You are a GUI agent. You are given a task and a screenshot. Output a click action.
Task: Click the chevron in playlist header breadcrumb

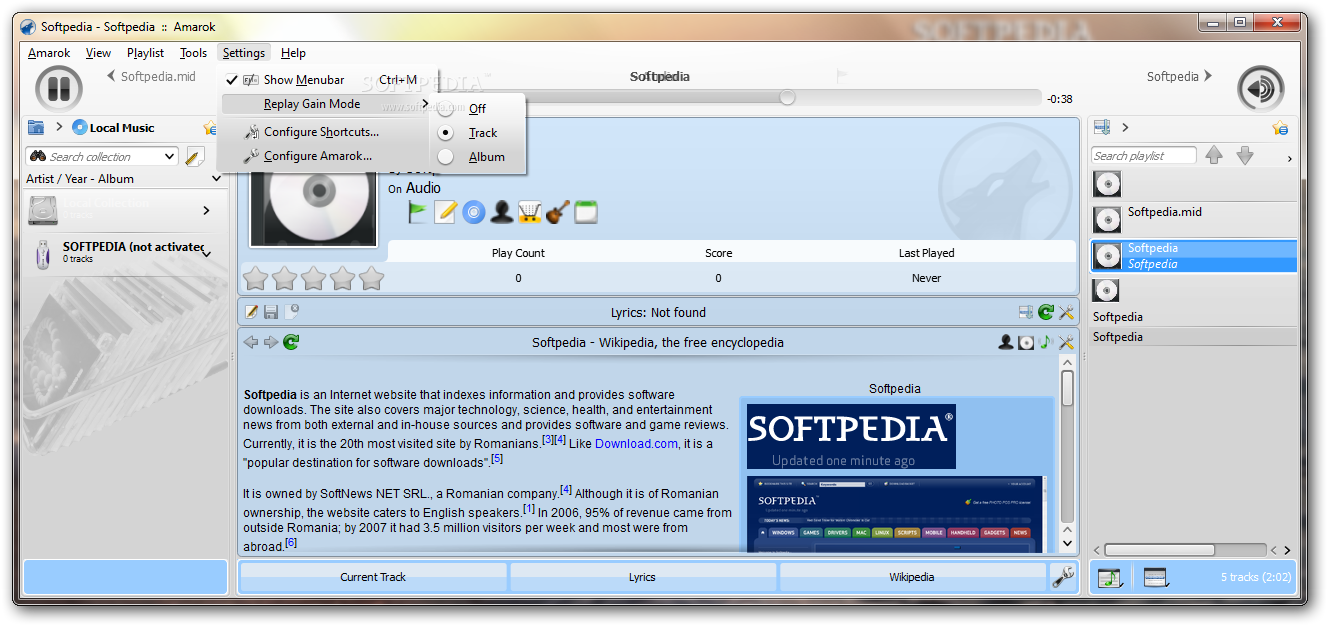point(1125,127)
